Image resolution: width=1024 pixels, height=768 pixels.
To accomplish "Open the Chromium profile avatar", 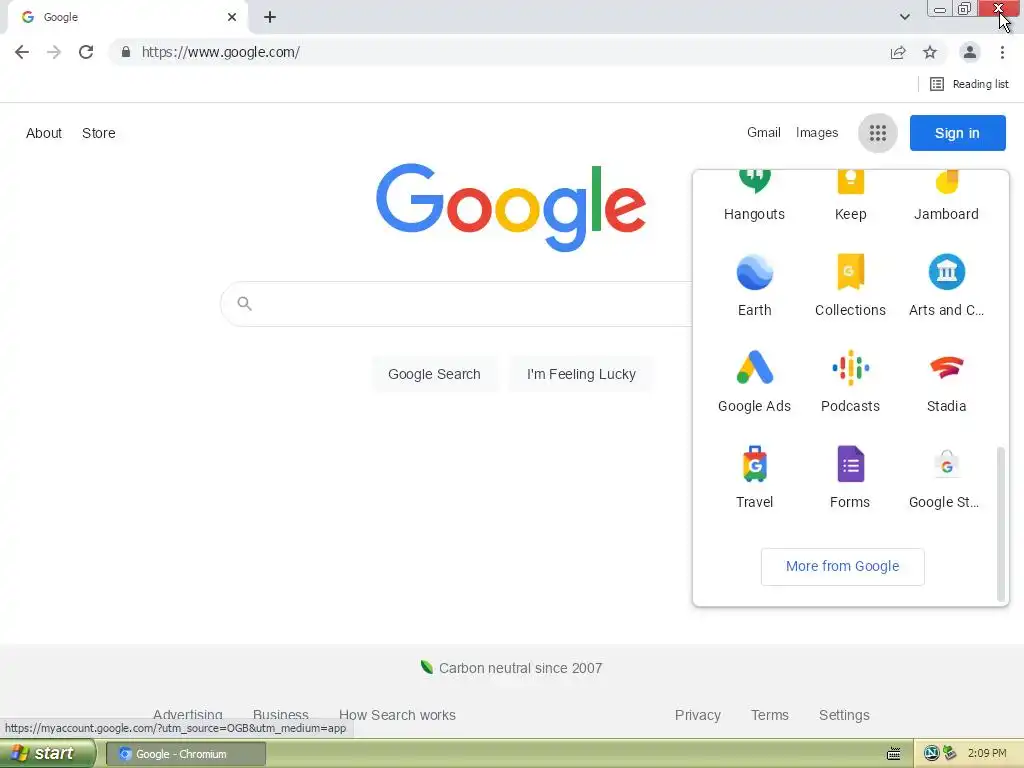I will coord(970,52).
